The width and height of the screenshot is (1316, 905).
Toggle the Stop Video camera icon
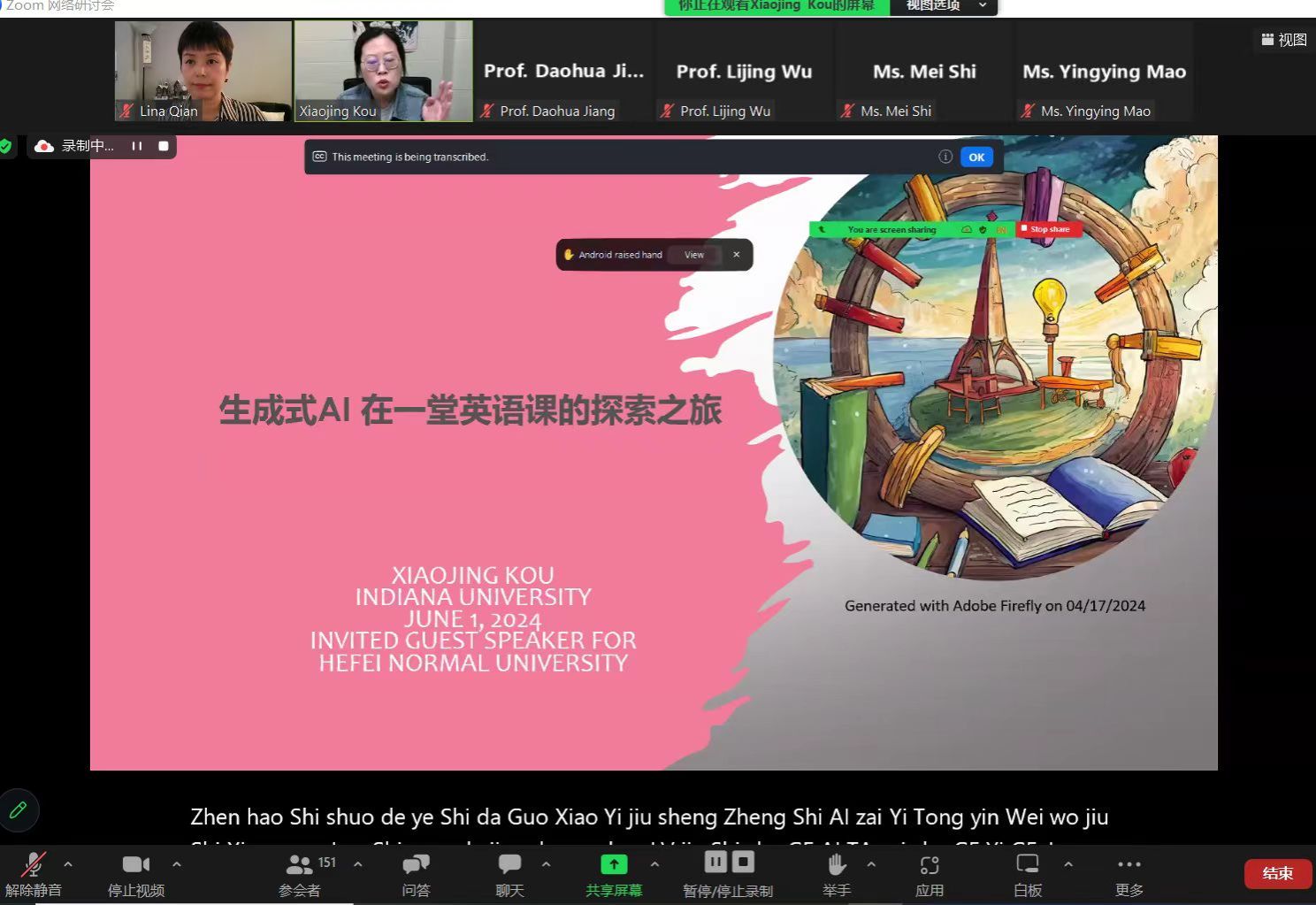[135, 864]
